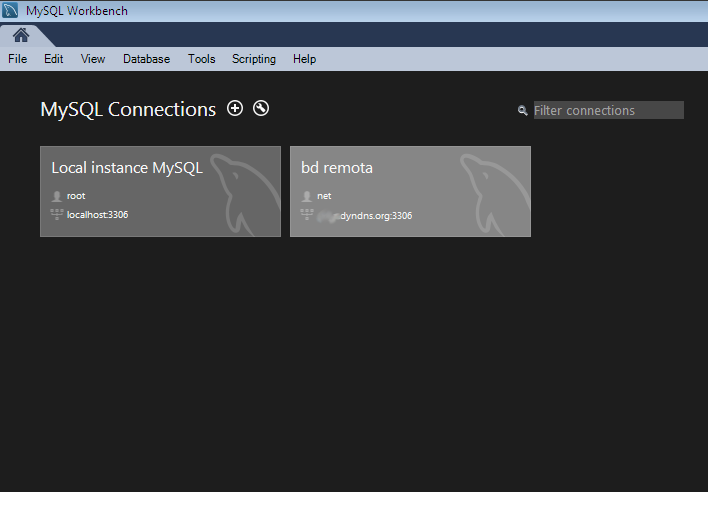Open the bd remota connection

point(410,191)
